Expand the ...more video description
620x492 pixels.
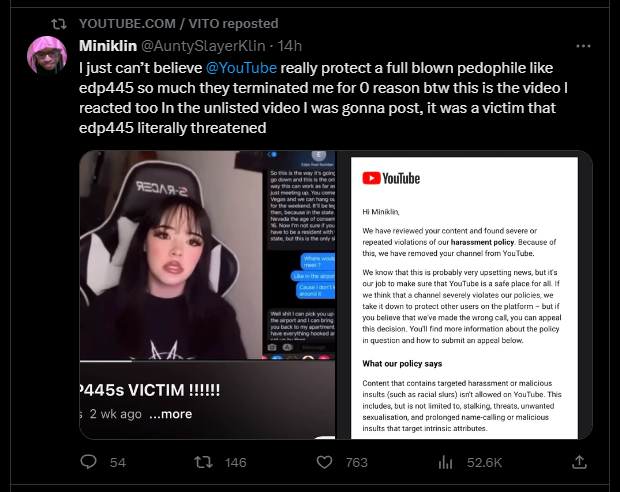[171, 414]
